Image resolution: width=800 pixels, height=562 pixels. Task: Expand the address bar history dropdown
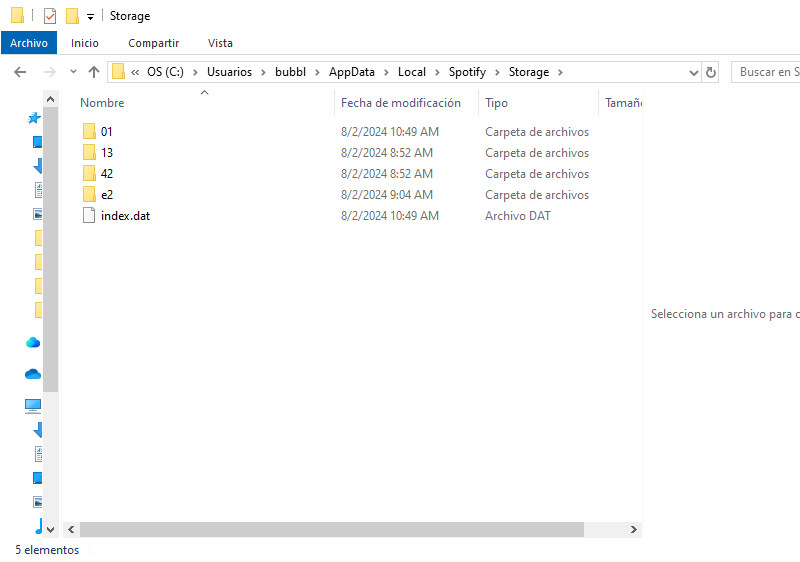coord(694,72)
